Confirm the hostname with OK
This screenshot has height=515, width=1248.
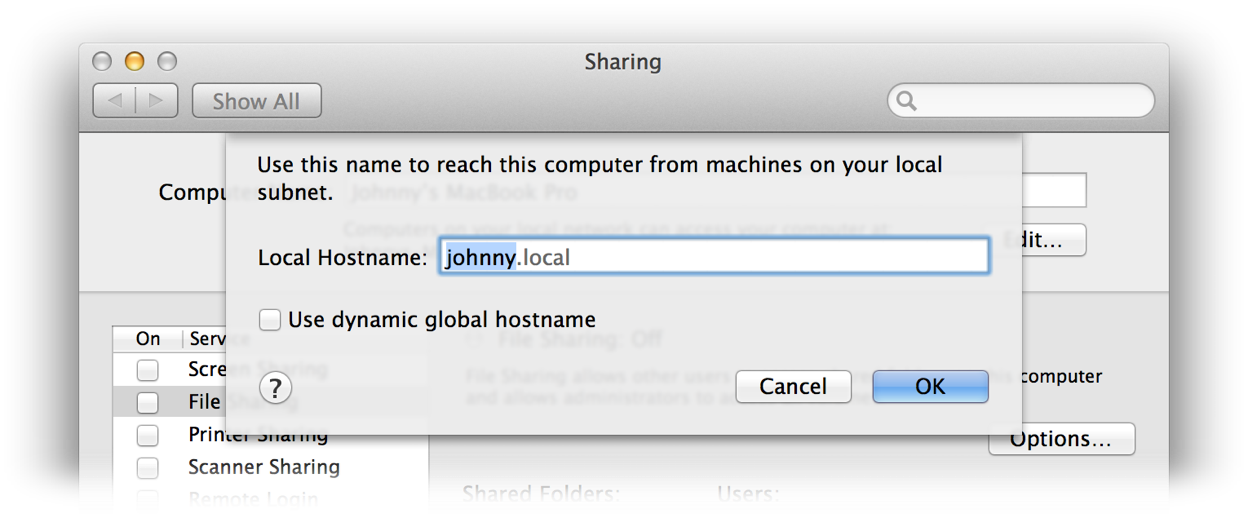(x=930, y=387)
